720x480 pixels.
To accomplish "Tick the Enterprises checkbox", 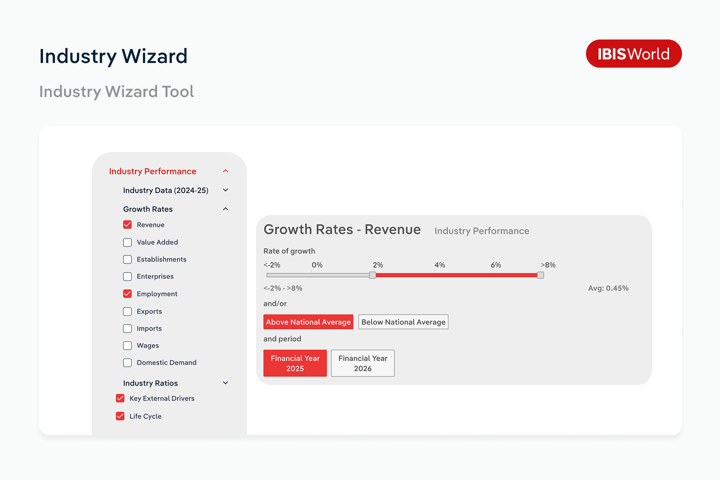I will (127, 277).
